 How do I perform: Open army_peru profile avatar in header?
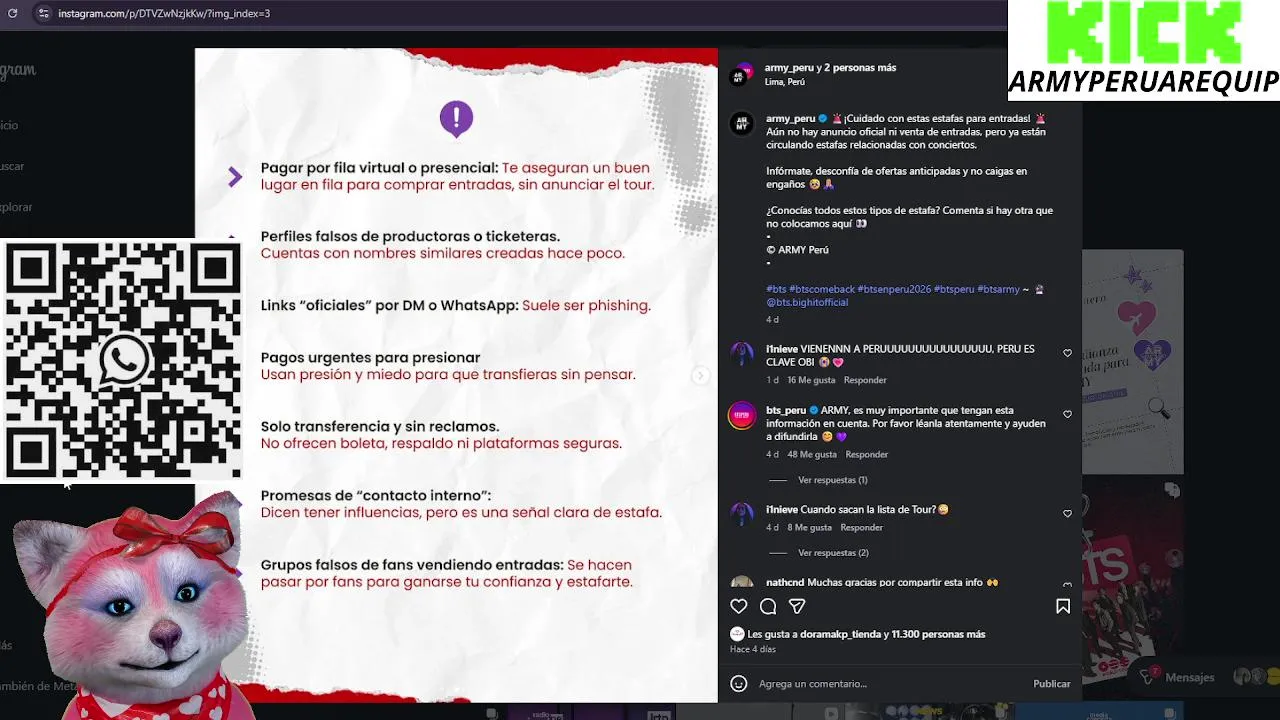[742, 75]
